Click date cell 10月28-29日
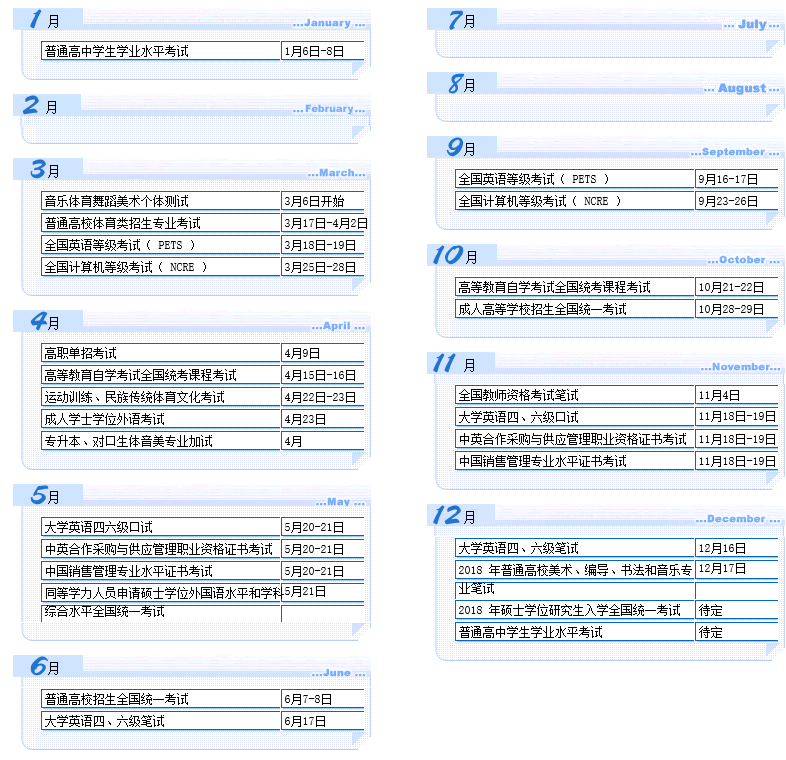Viewport: 786px width, 760px height. (x=737, y=309)
